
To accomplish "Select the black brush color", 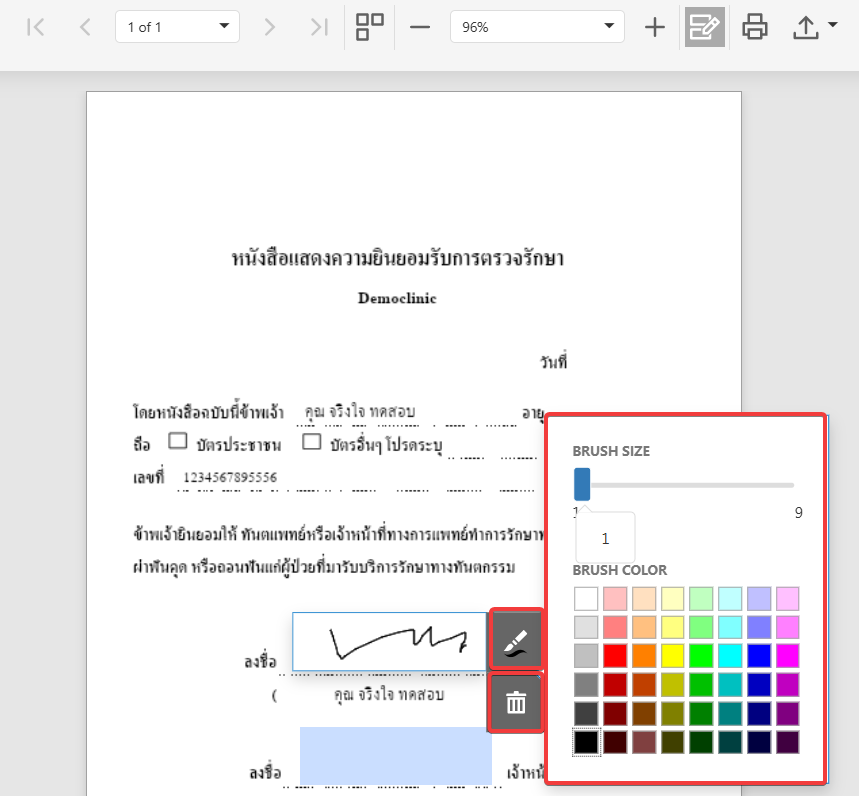I will 586,742.
